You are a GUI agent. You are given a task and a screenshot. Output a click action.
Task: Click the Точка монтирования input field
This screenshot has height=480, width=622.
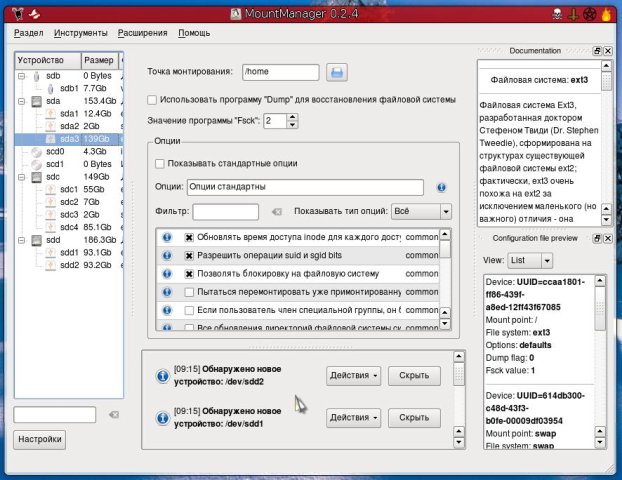(280, 72)
